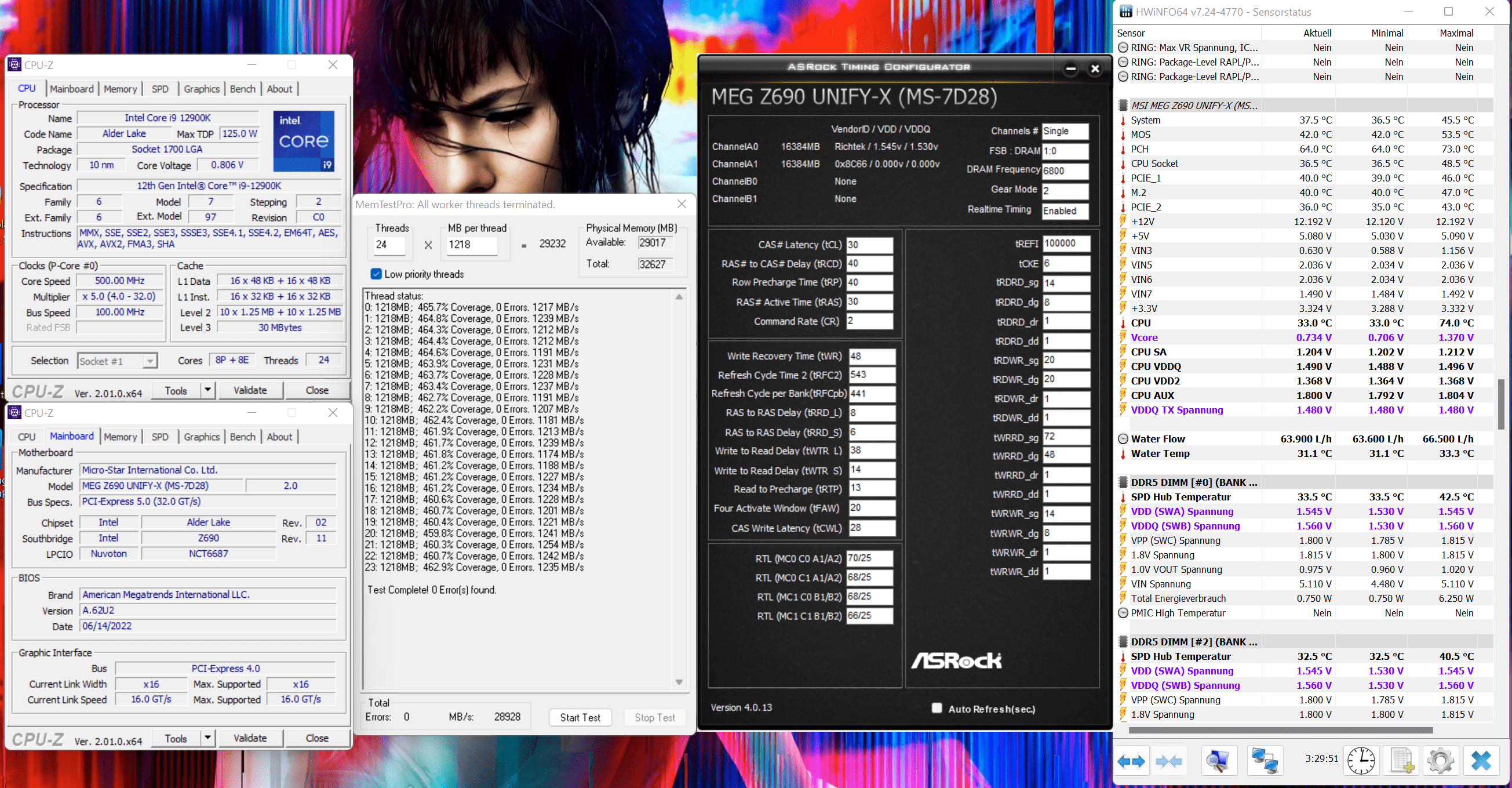Open Memory tab in the CPU-Z processor window
This screenshot has width=1512, height=788.
click(121, 89)
